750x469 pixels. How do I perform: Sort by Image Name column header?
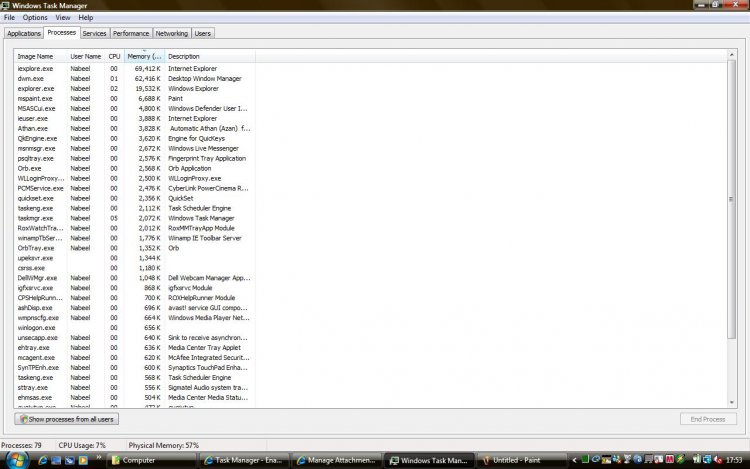coord(40,56)
